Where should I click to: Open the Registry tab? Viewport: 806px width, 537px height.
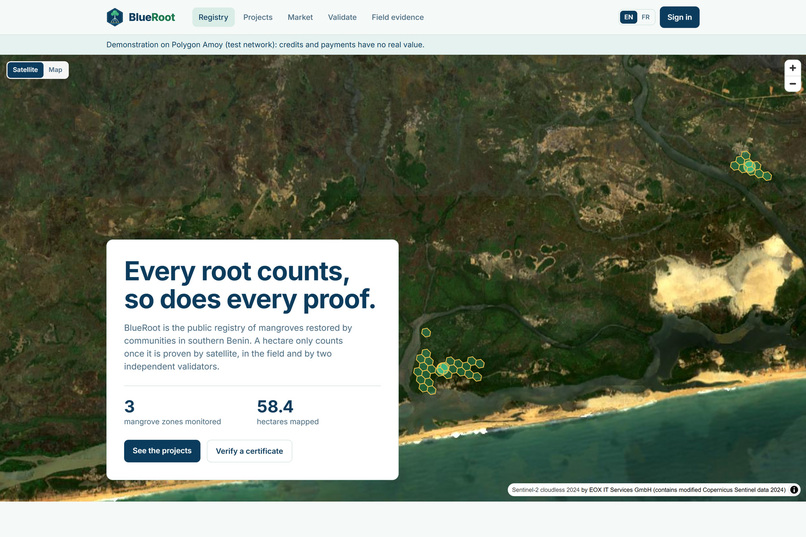click(213, 17)
